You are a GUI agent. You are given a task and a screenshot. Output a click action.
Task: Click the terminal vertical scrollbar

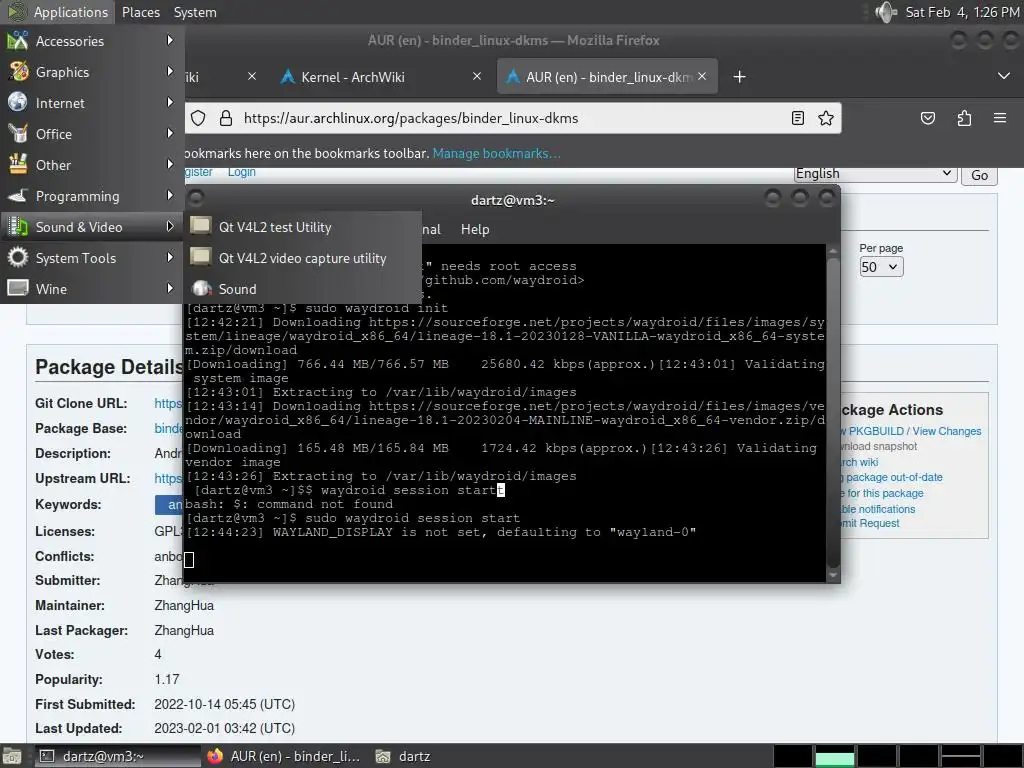833,411
